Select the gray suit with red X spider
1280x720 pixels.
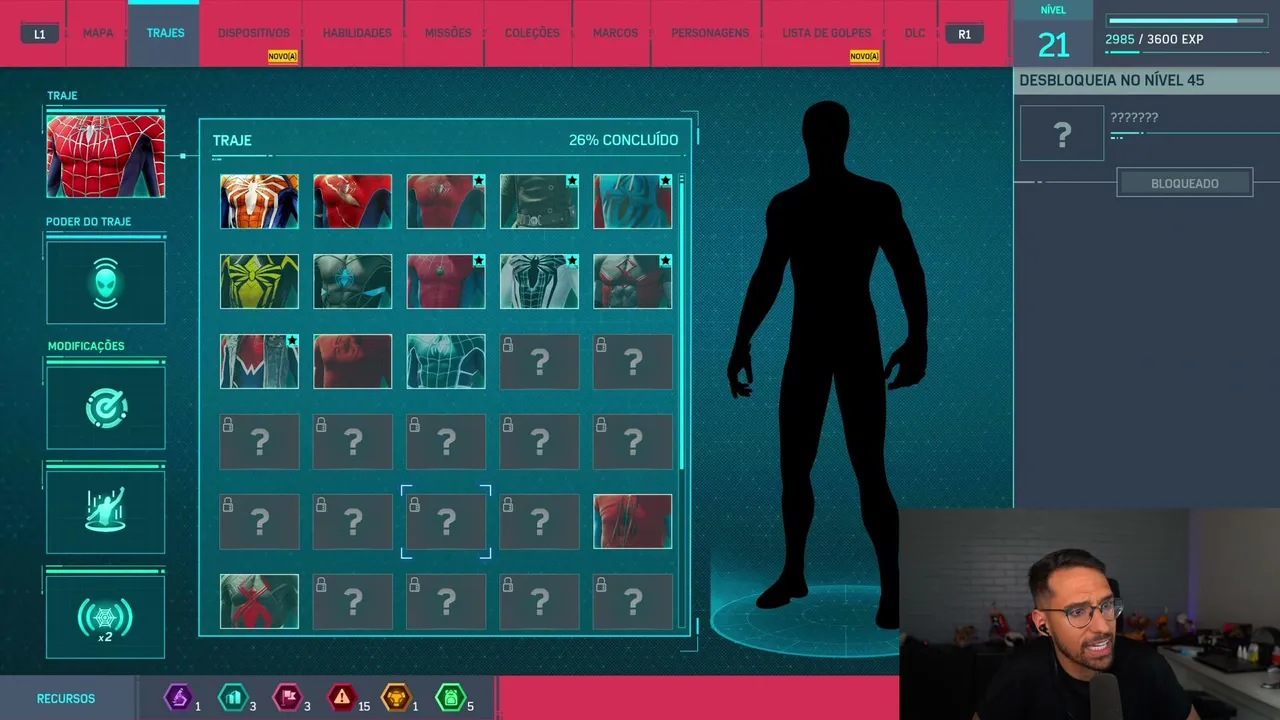[259, 601]
